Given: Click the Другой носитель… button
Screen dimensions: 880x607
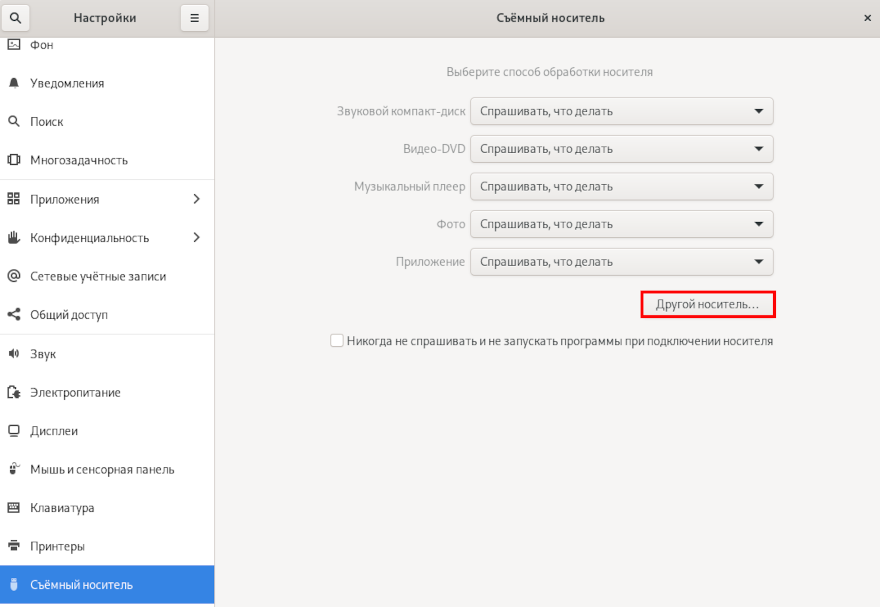Looking at the screenshot, I should (708, 304).
